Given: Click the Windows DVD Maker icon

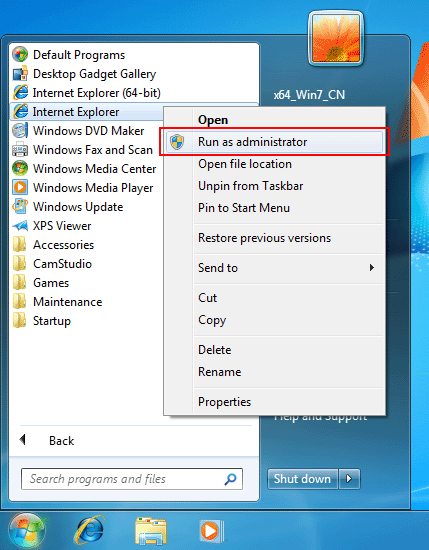Looking at the screenshot, I should (20, 130).
